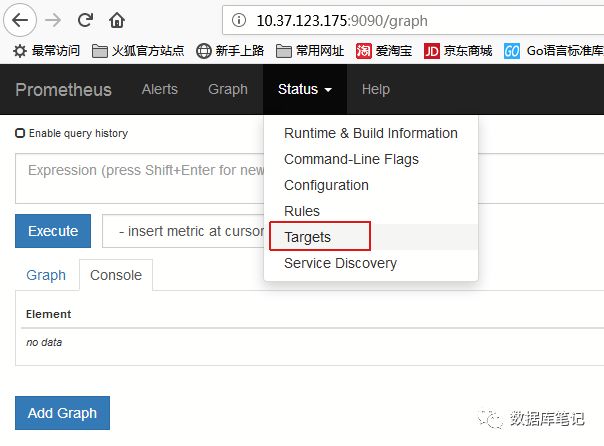The image size is (604, 446).
Task: Select Targets from Status menu
Action: 308,237
